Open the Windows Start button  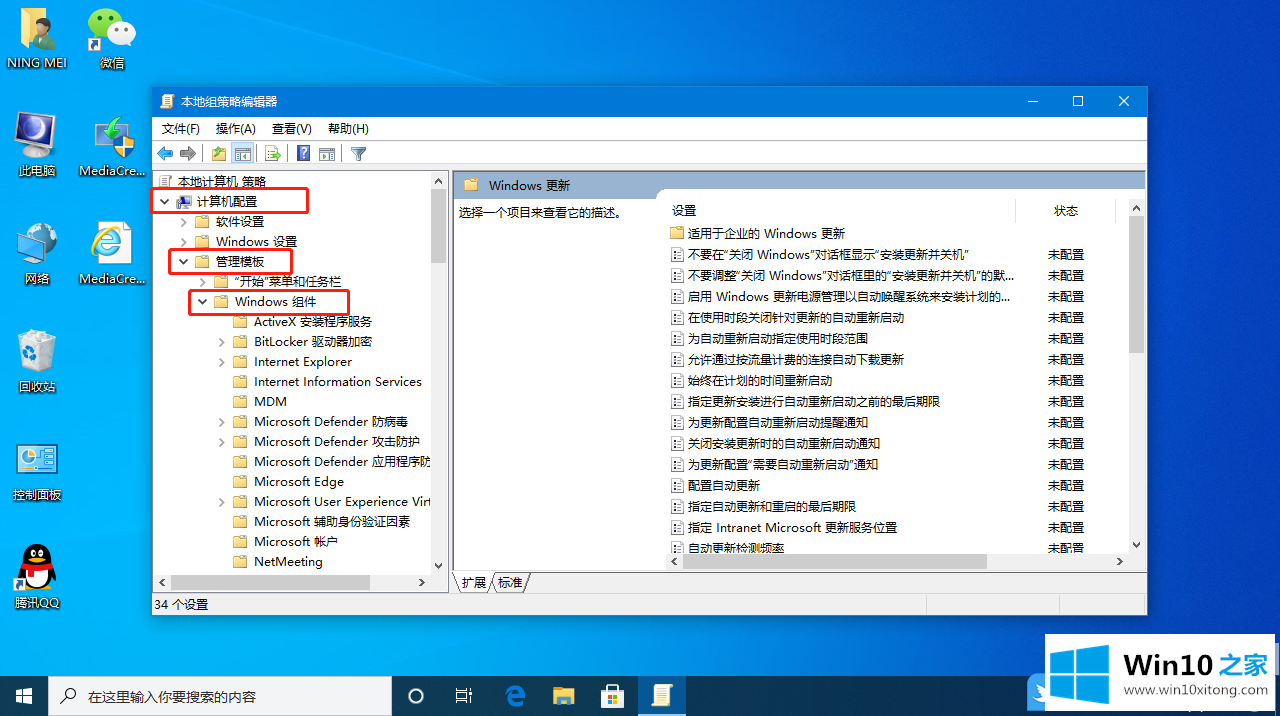[24, 695]
